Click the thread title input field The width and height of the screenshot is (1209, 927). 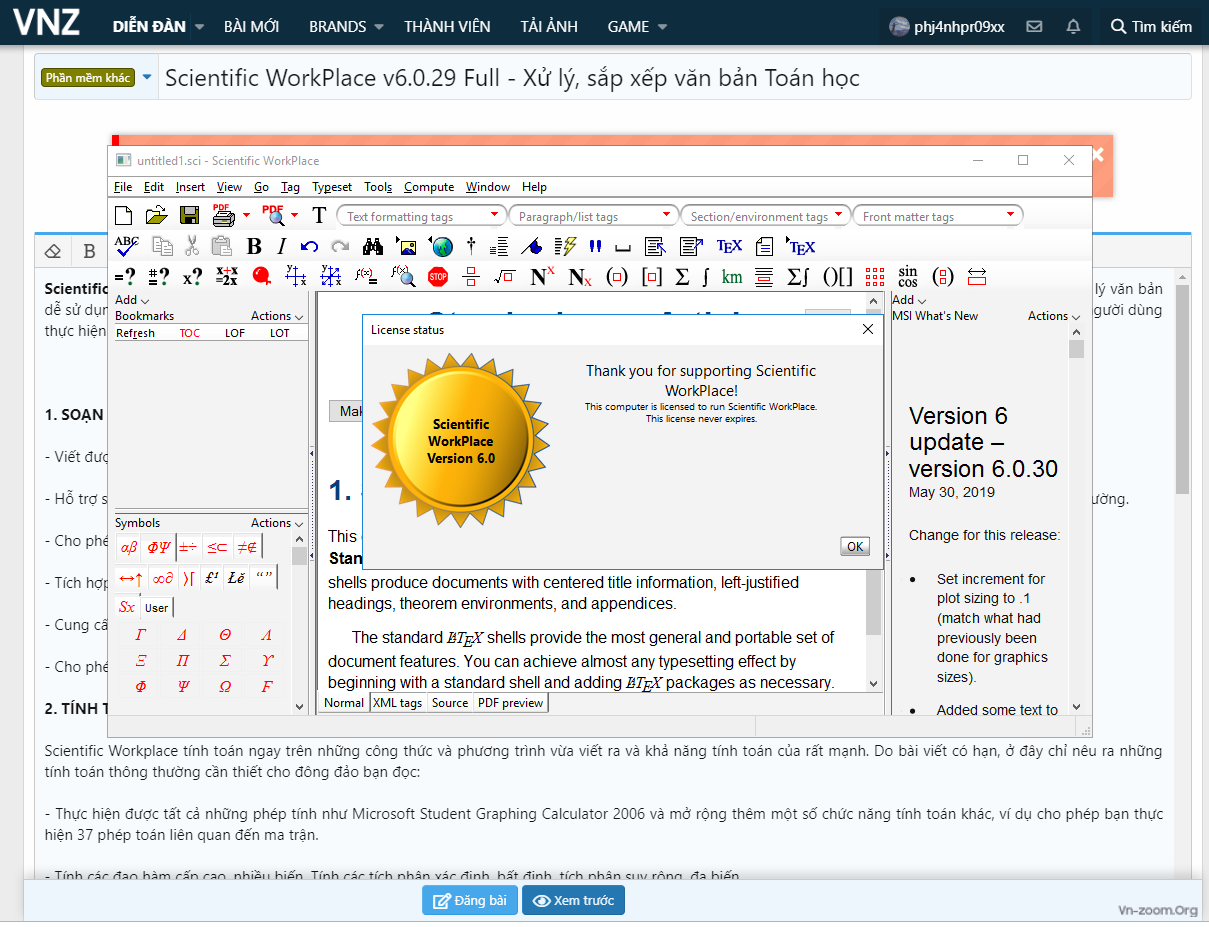click(x=675, y=78)
